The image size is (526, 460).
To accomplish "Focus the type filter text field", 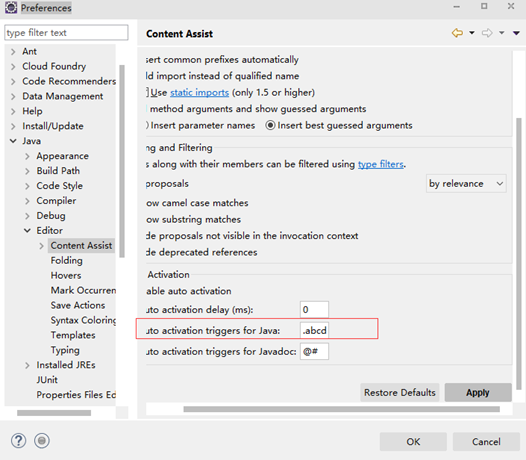I will tap(66, 33).
